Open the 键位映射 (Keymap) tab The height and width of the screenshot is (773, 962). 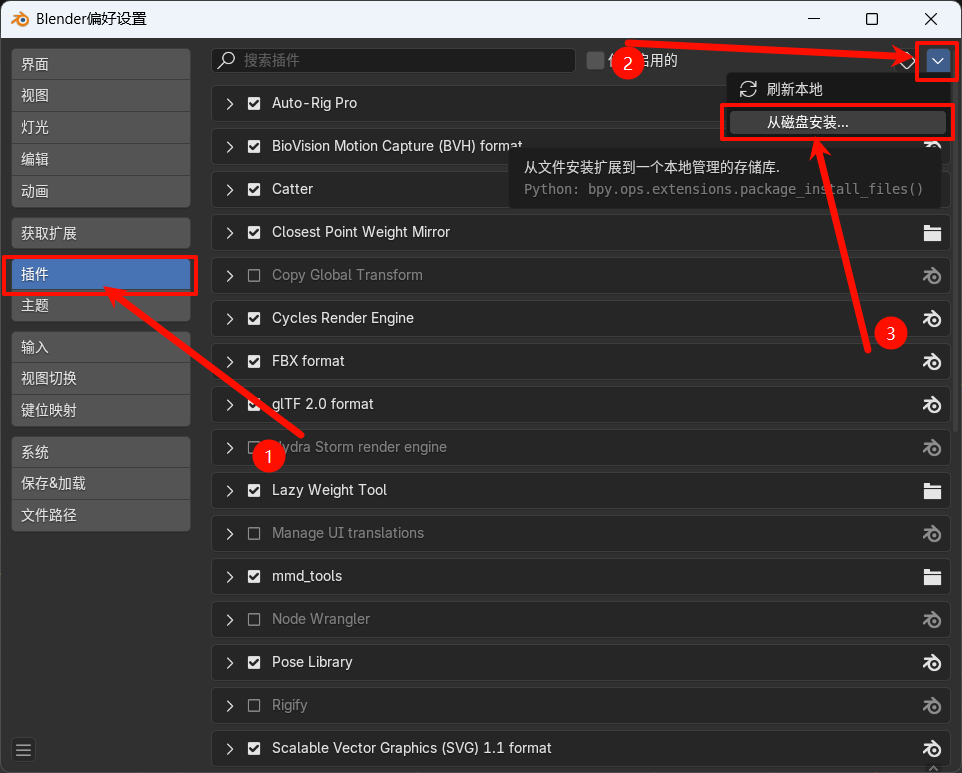point(101,410)
